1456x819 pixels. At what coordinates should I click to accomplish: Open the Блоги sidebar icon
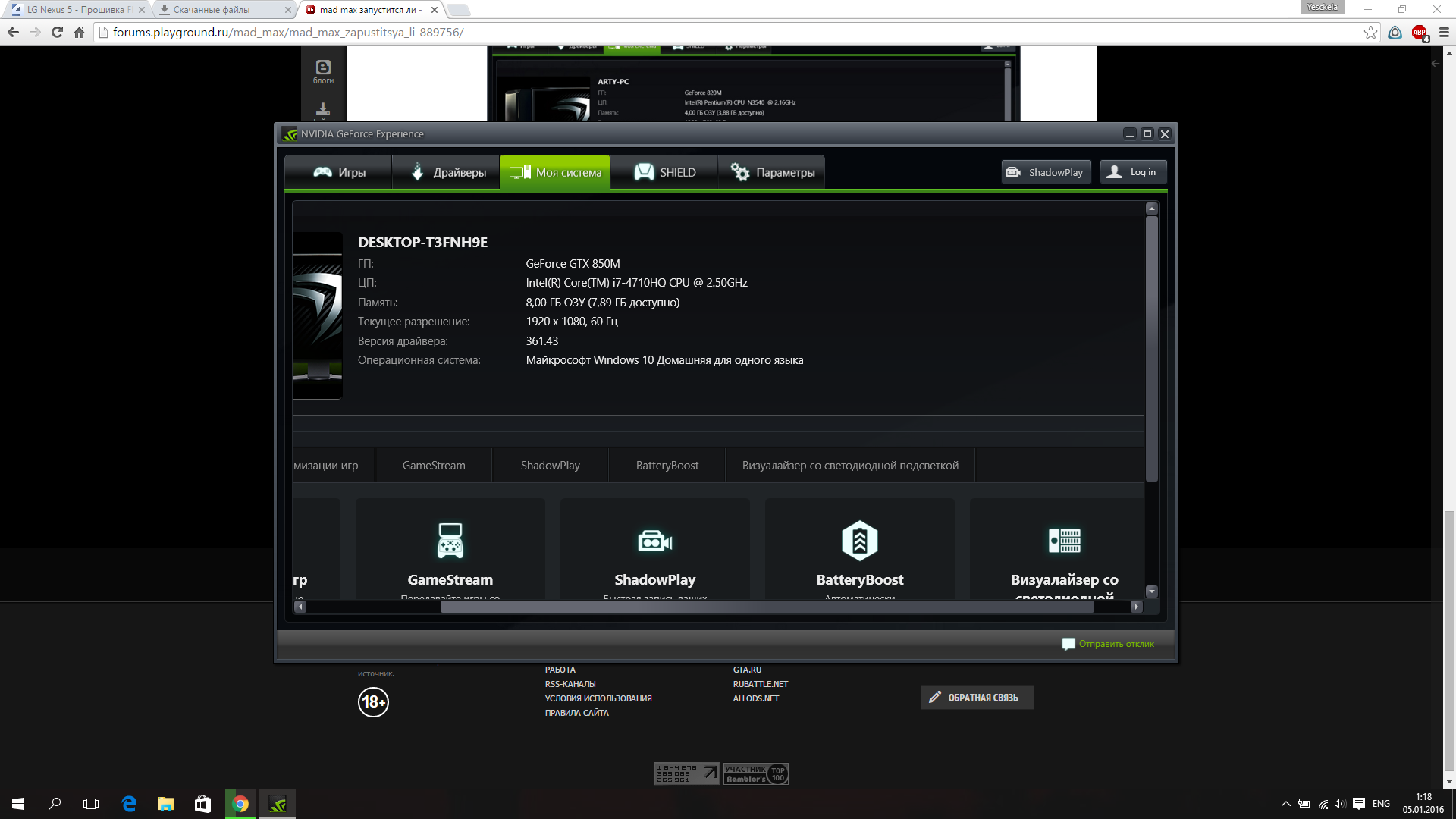click(323, 71)
